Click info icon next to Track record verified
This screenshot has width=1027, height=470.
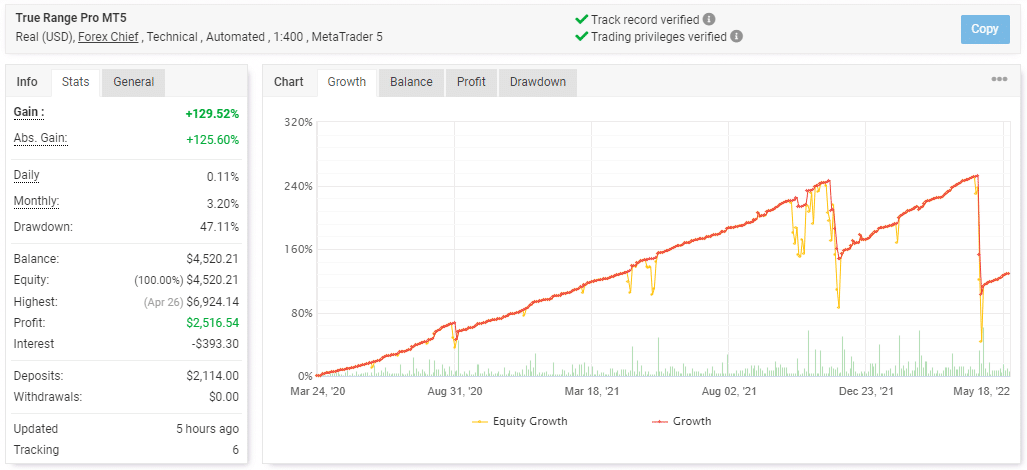(709, 19)
